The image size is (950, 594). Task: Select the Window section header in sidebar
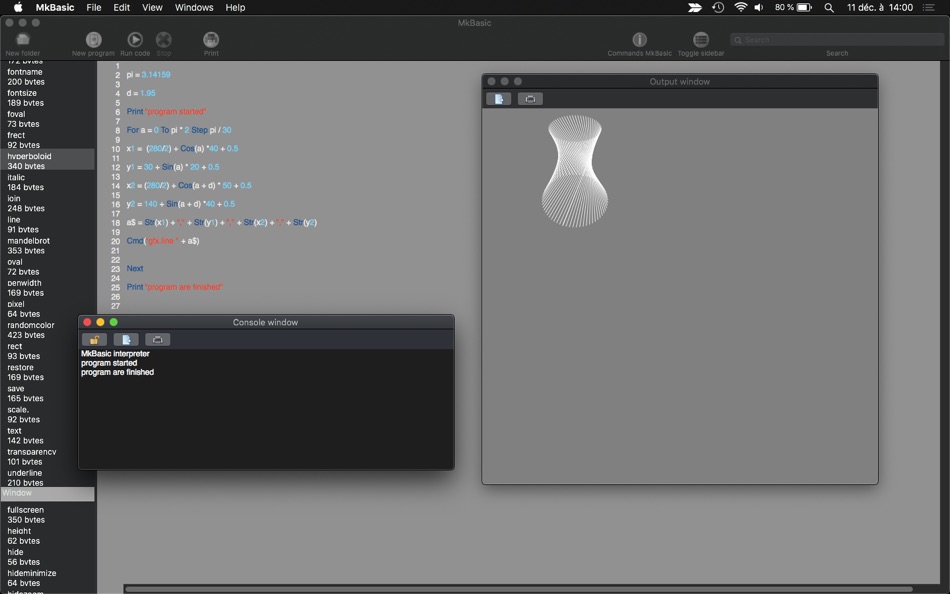(x=47, y=493)
